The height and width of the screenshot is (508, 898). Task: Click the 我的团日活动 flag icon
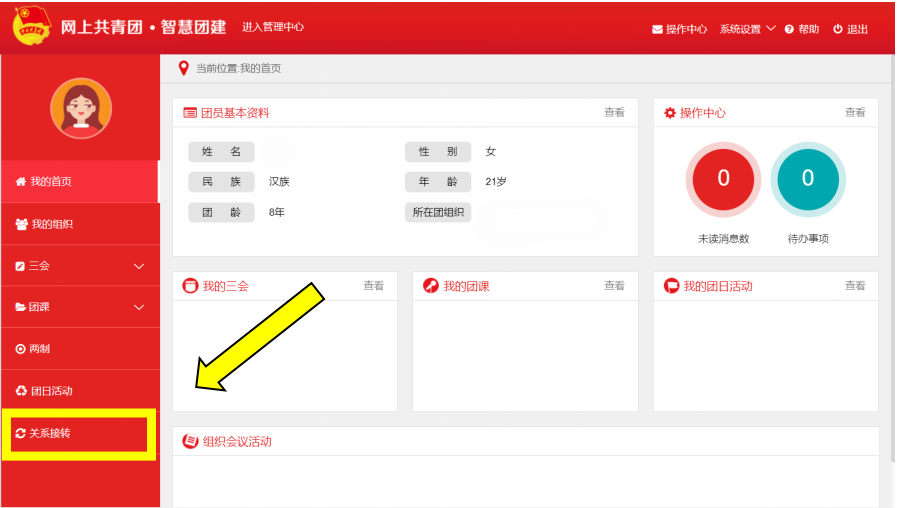[x=672, y=286]
